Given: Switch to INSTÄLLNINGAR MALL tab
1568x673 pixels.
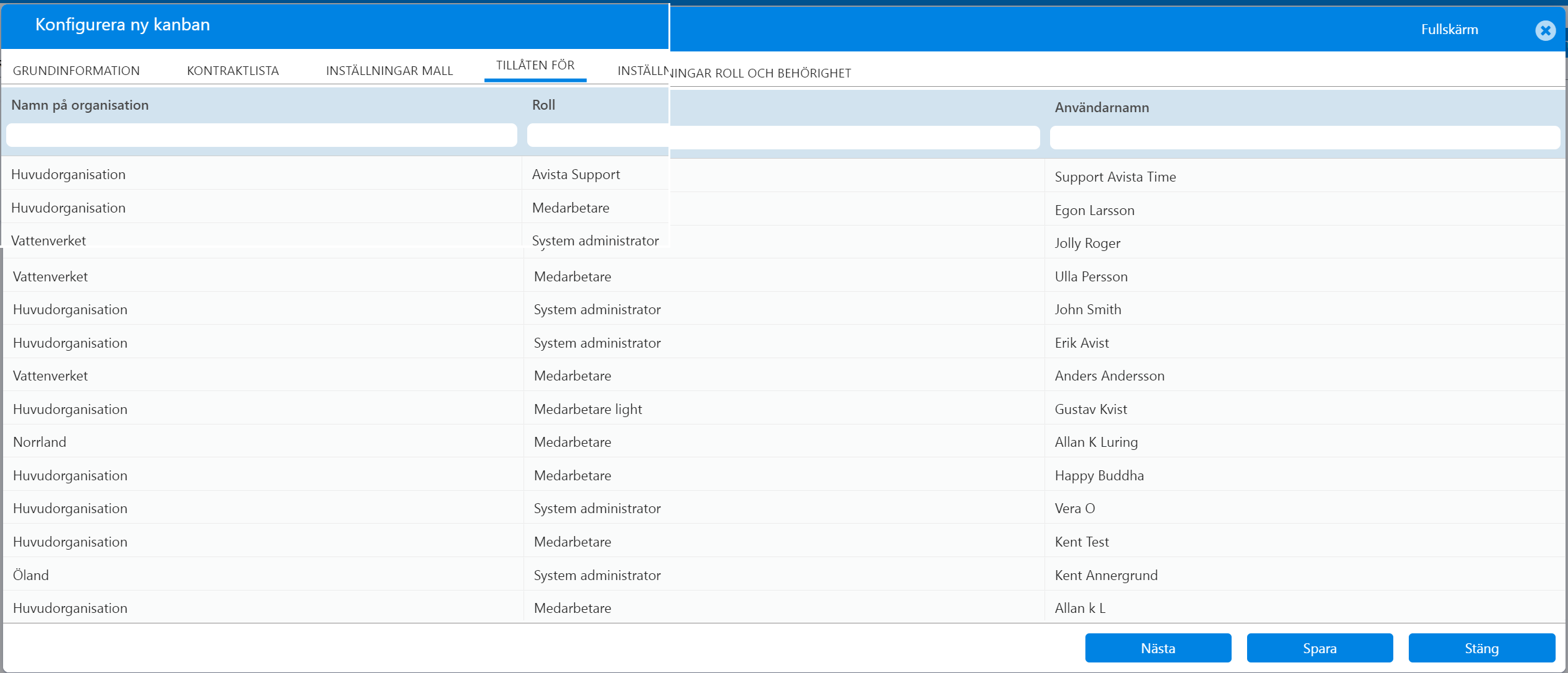Looking at the screenshot, I should 390,71.
